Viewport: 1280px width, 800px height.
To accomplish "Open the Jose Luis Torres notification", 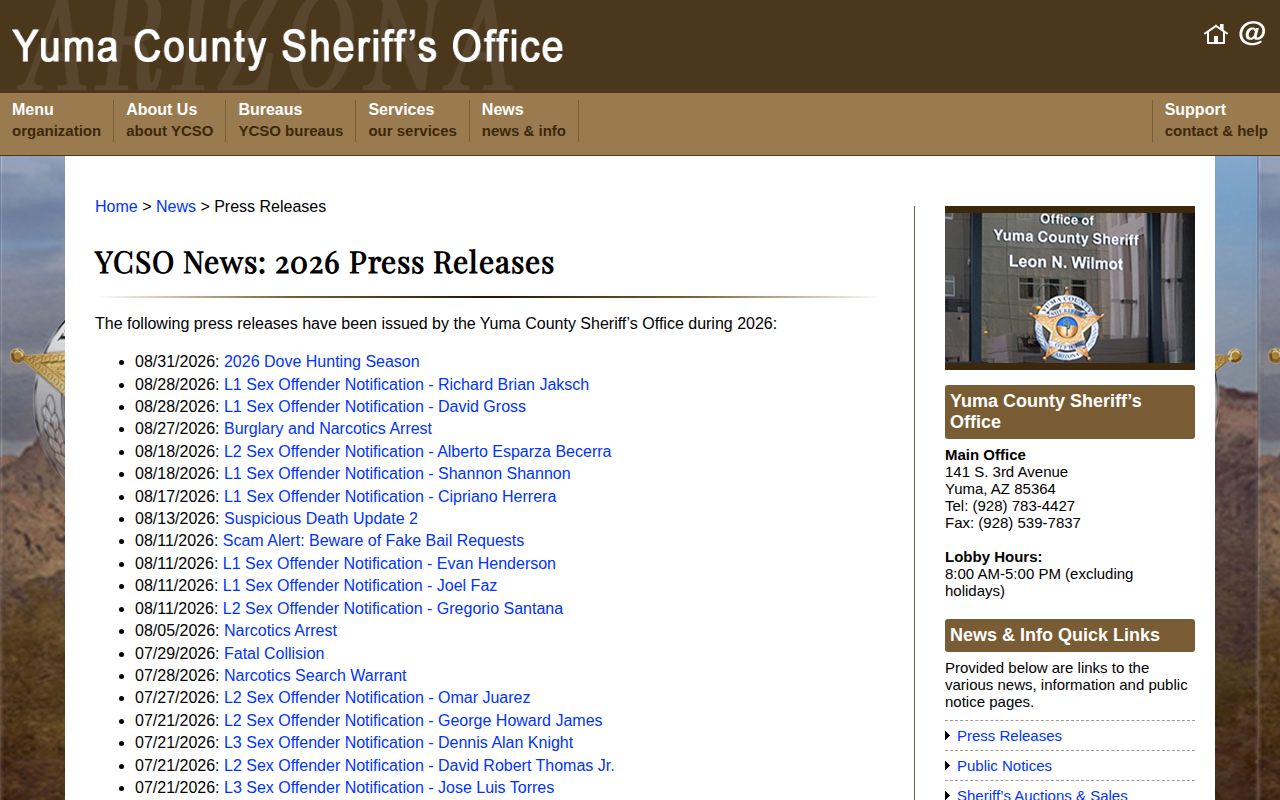I will tap(389, 788).
